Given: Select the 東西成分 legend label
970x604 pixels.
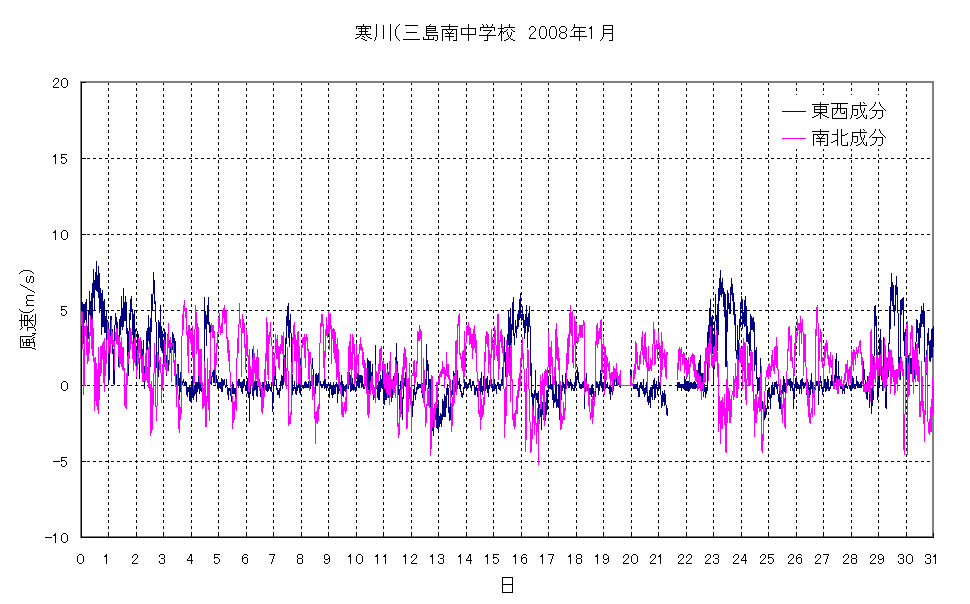Looking at the screenshot, I should point(849,111).
